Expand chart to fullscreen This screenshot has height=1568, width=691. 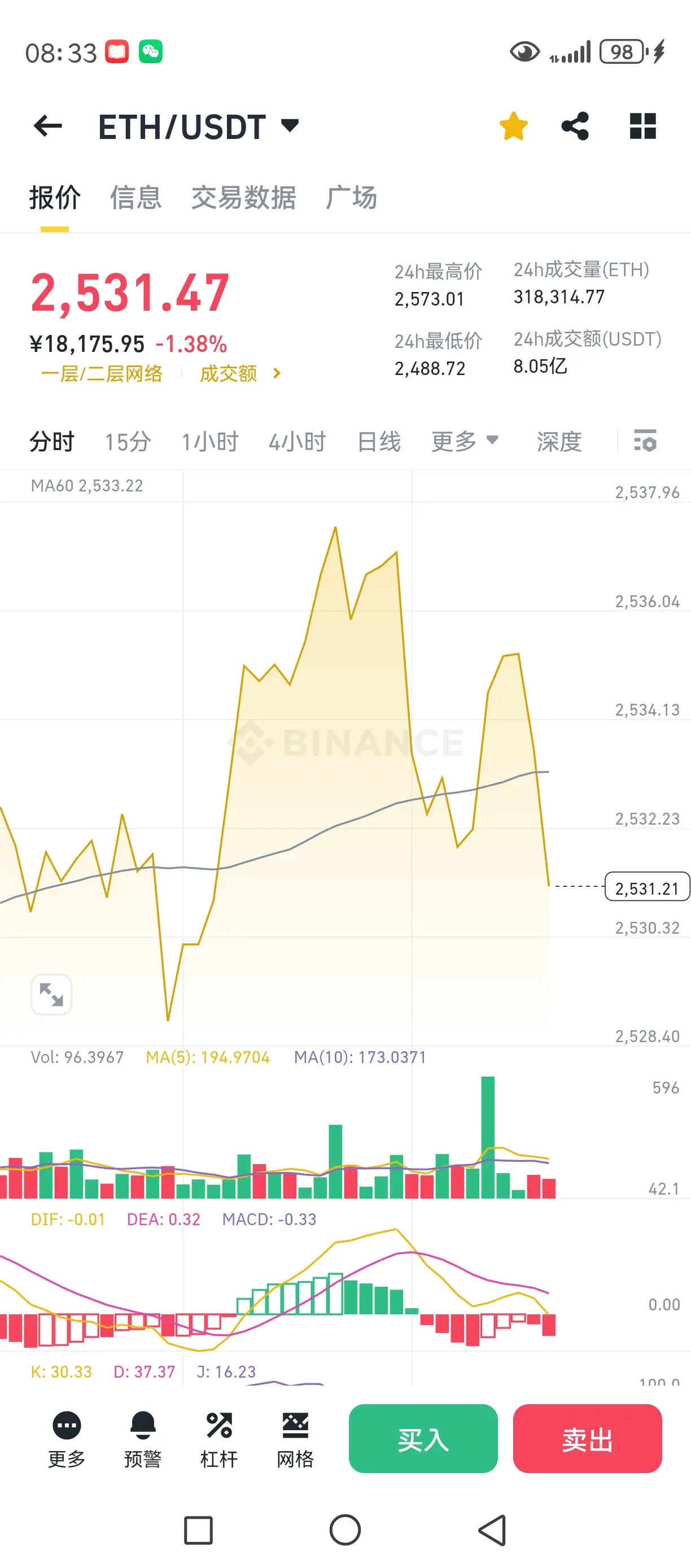tap(51, 995)
